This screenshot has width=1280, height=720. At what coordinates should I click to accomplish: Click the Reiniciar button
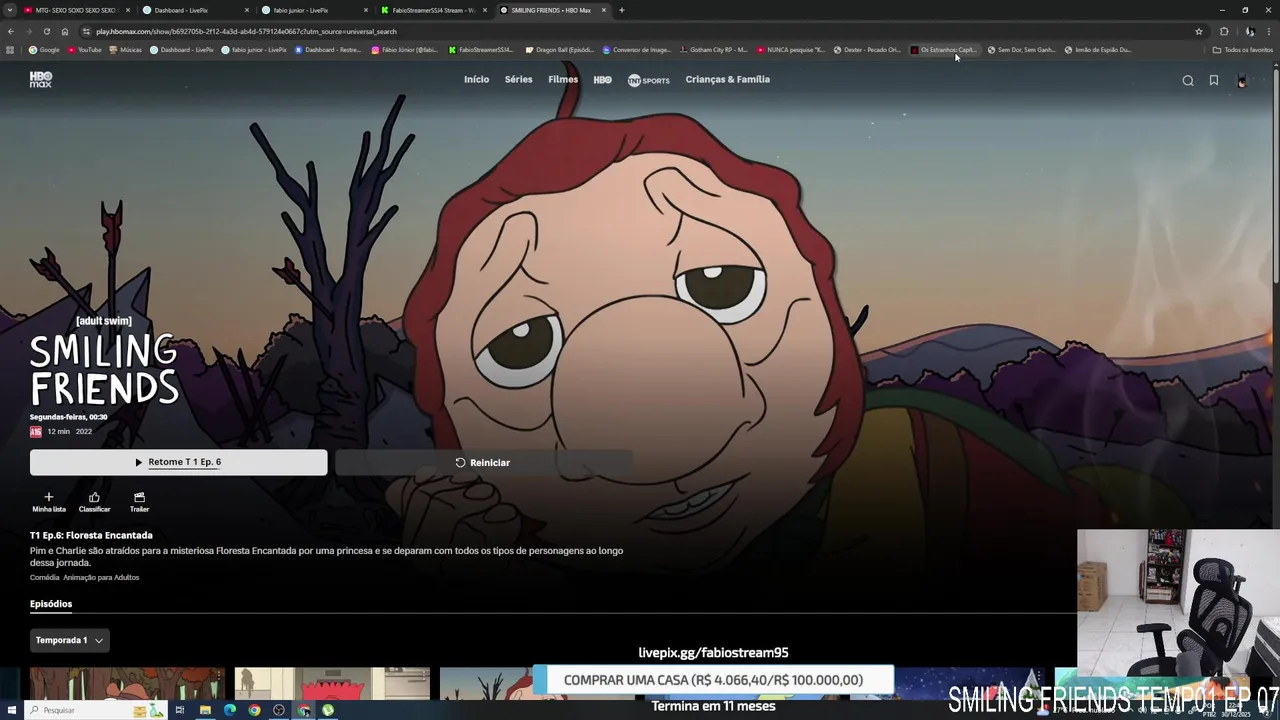(483, 462)
